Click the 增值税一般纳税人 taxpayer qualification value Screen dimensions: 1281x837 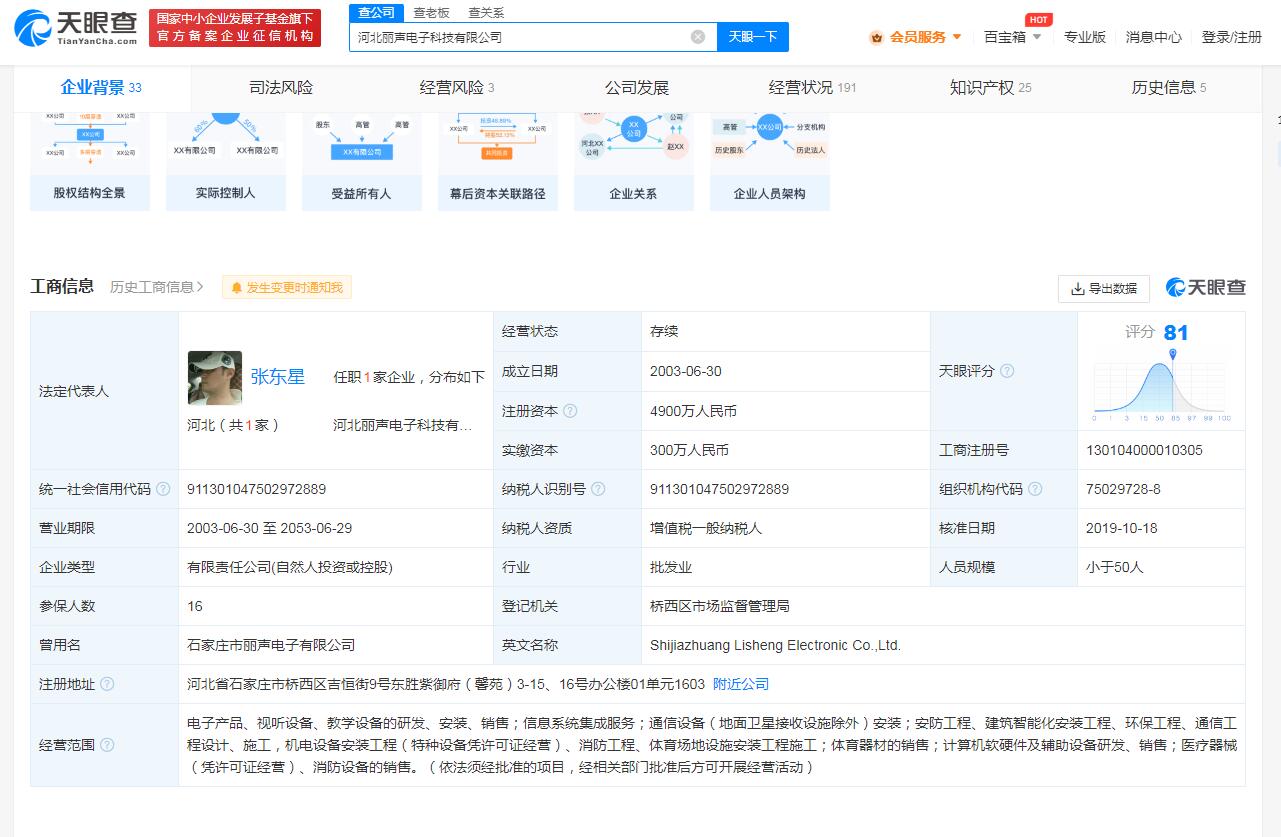(x=706, y=528)
